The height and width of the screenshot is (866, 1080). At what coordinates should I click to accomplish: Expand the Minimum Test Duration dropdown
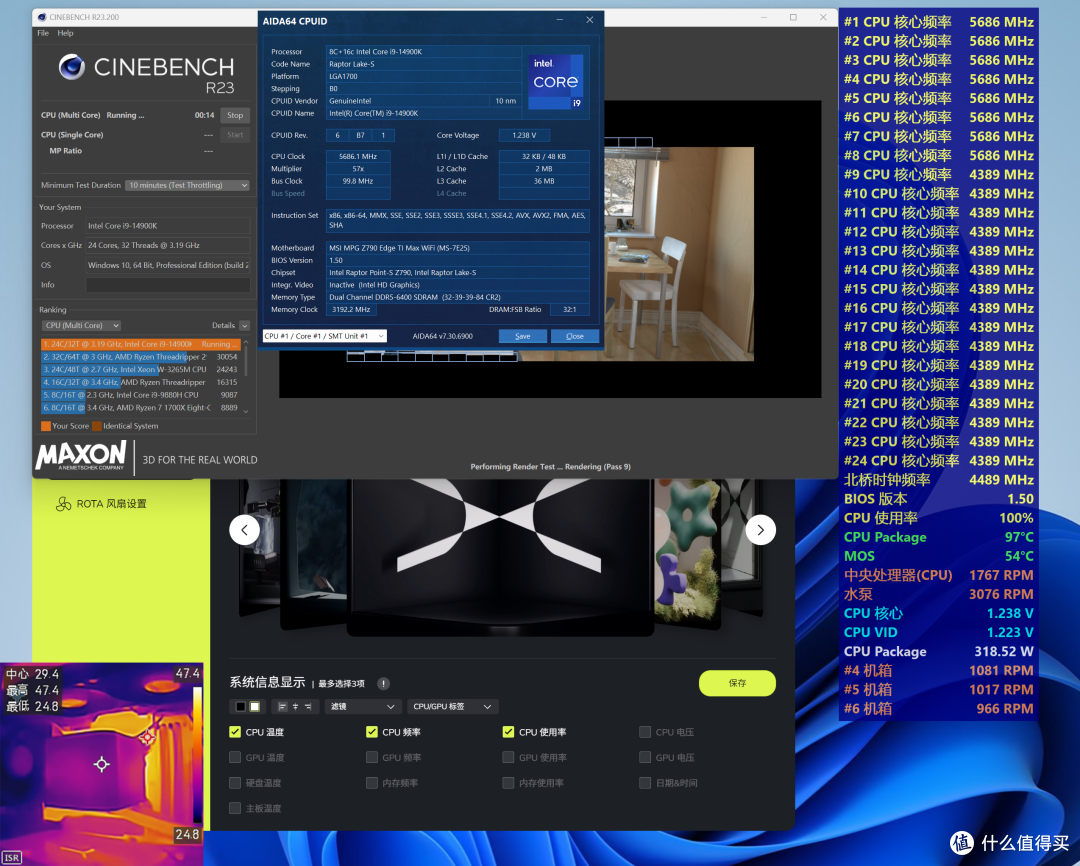pyautogui.click(x=187, y=185)
